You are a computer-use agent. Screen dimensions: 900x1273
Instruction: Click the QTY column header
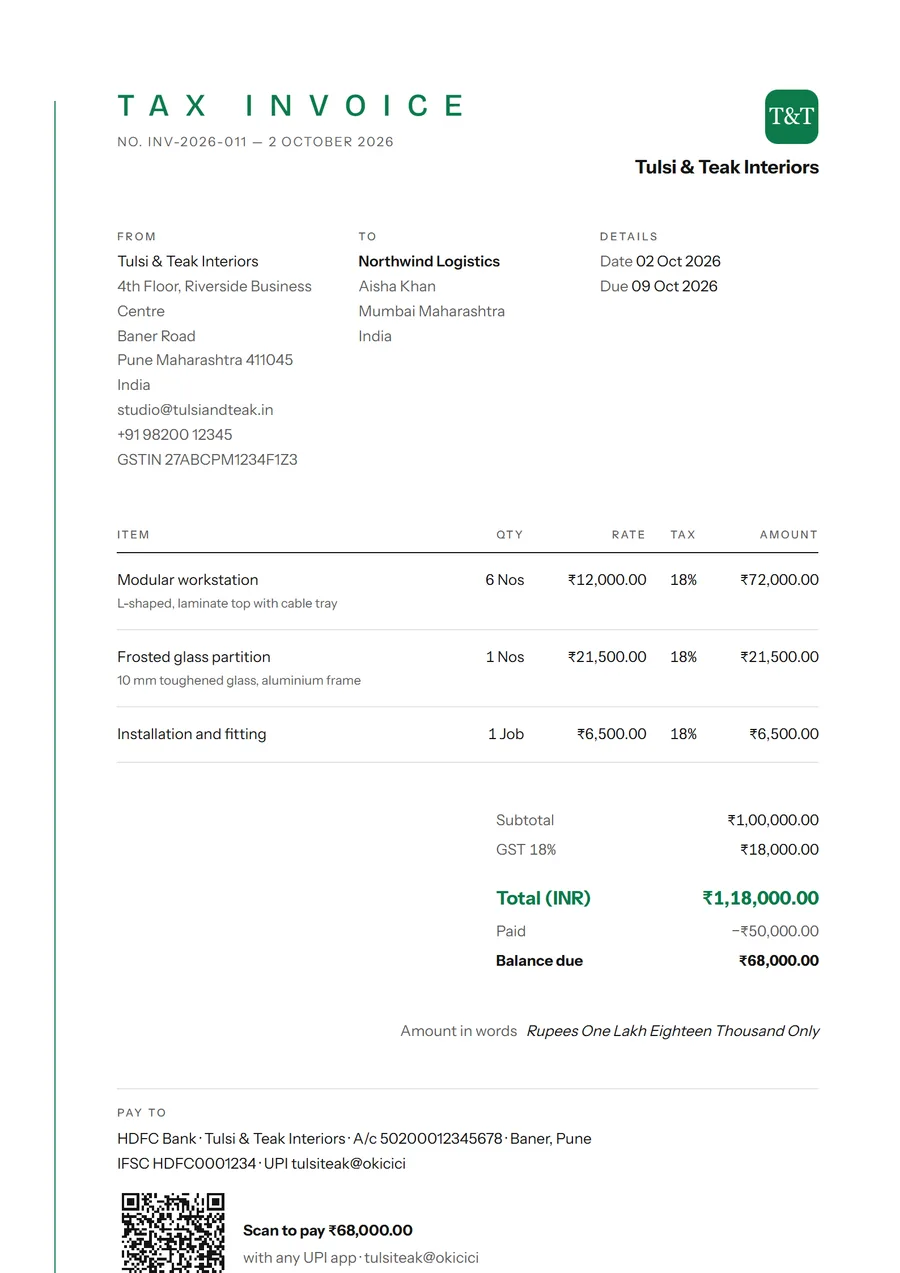point(510,535)
